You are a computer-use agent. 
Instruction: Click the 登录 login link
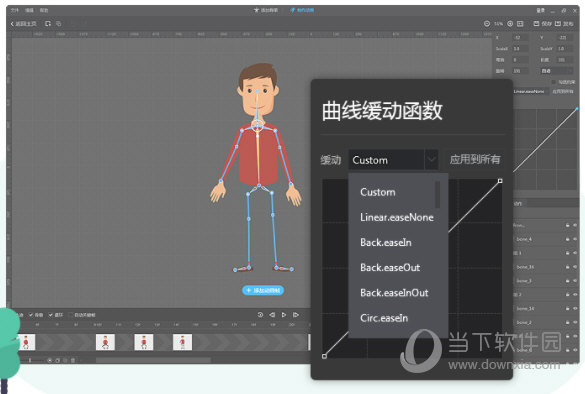coord(541,10)
